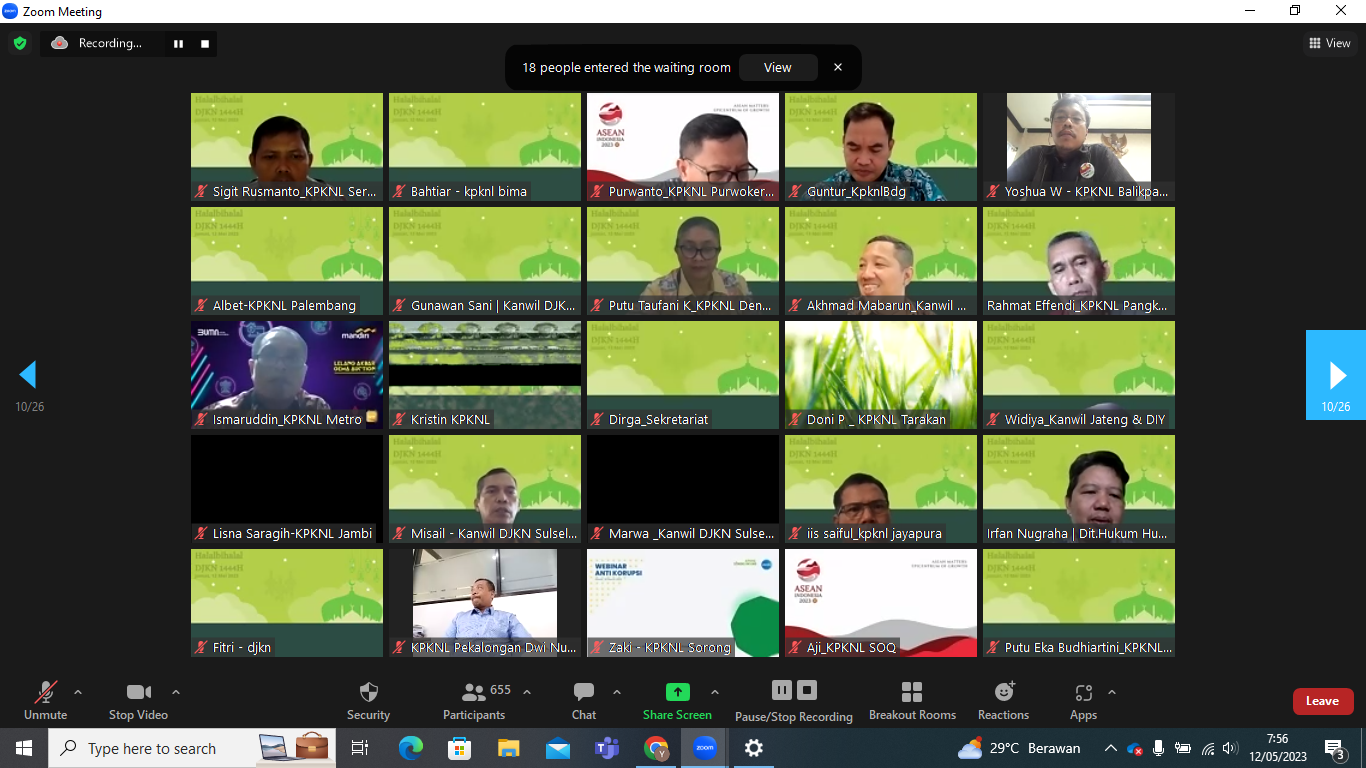Image resolution: width=1366 pixels, height=768 pixels.
Task: Click View in waiting room notification
Action: point(777,68)
